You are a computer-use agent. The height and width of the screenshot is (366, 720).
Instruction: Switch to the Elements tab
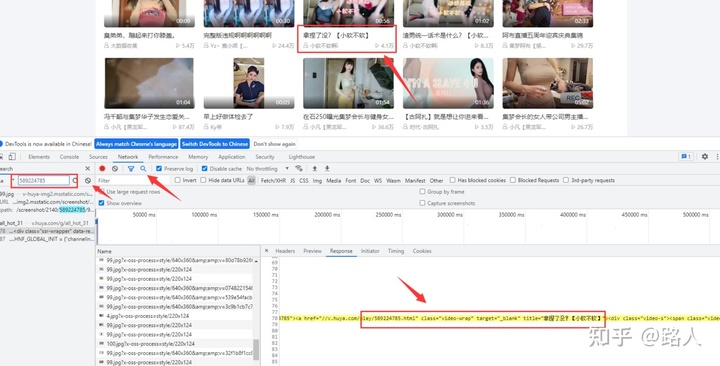click(39, 157)
